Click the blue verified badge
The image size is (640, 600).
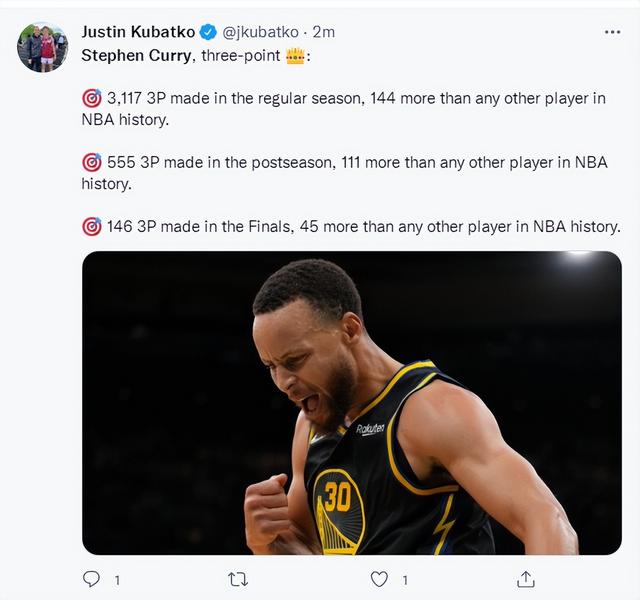point(208,32)
